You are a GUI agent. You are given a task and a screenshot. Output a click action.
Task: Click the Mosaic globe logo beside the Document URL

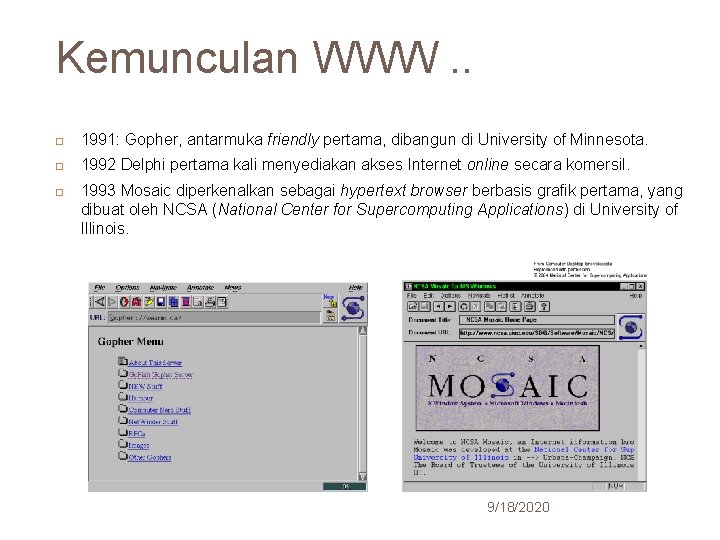click(x=630, y=327)
